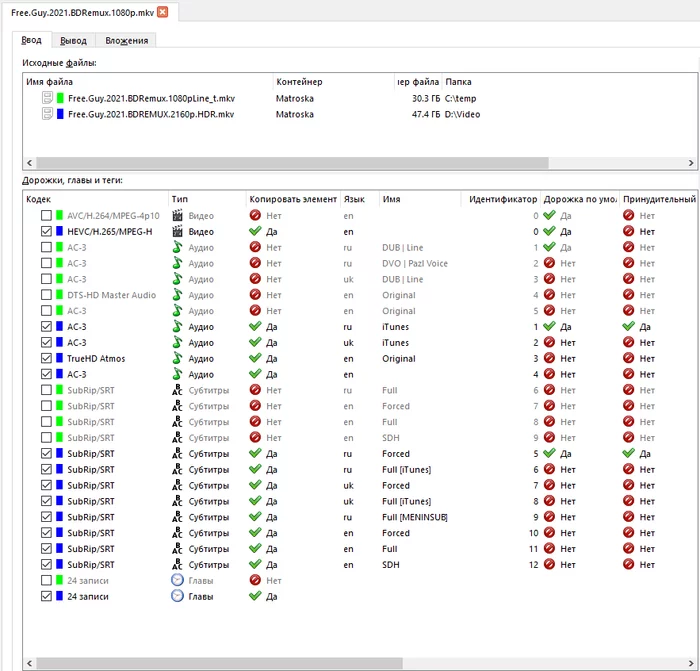Enable the AVC/H.264/MPEG-4p10 video track checkbox
This screenshot has width=700, height=671.
[46, 216]
